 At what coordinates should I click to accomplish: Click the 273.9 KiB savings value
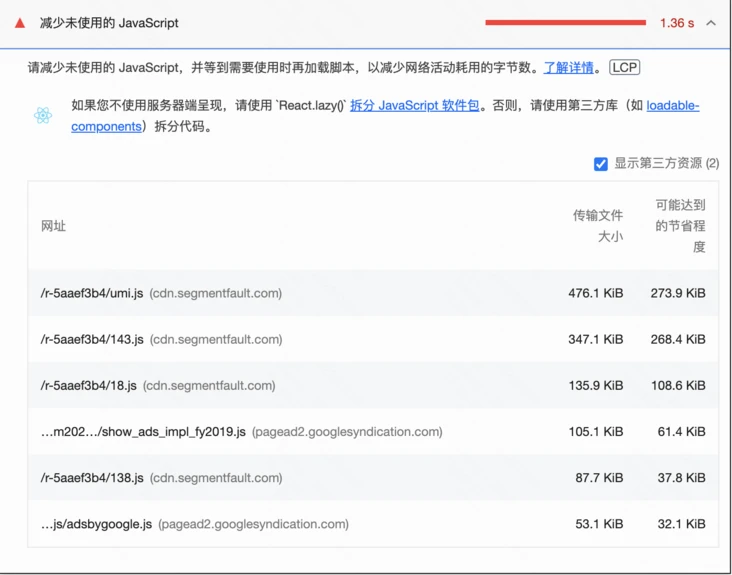coord(678,293)
